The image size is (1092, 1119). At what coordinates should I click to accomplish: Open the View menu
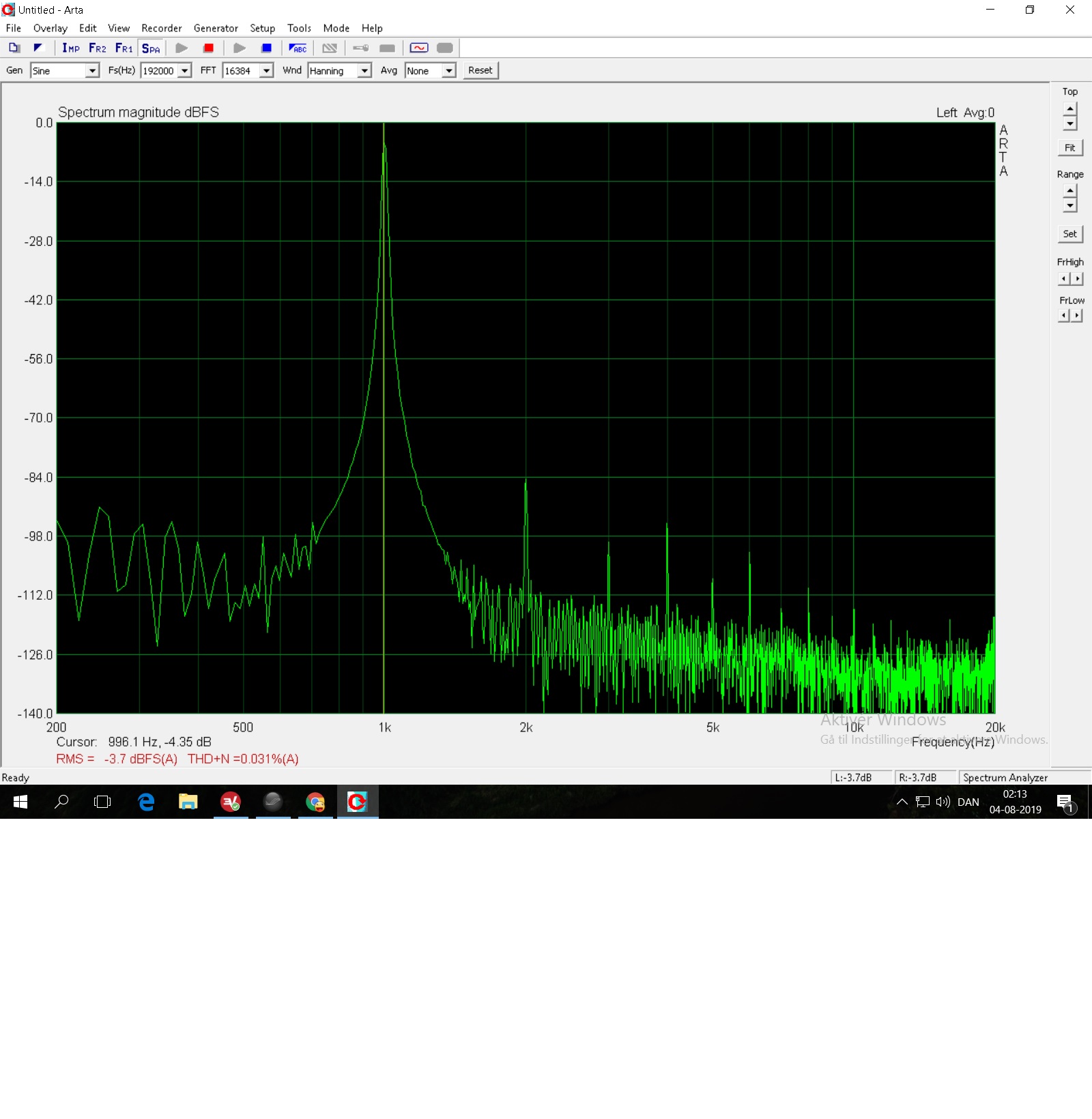point(119,28)
